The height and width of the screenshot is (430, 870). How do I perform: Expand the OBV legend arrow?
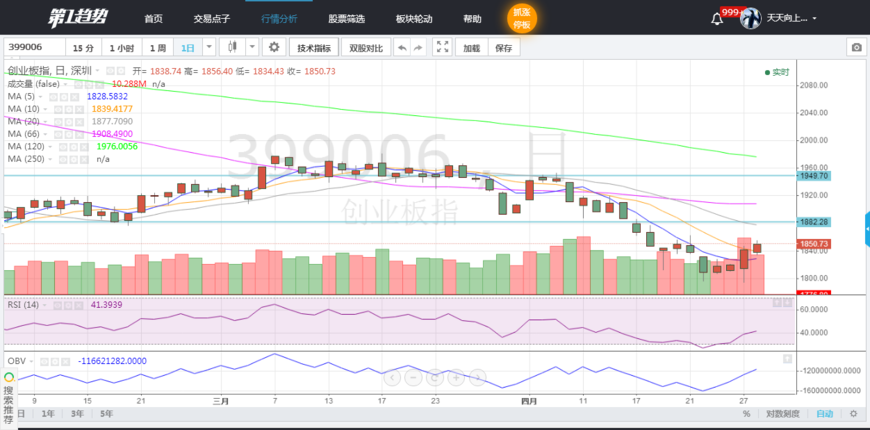click(x=31, y=361)
